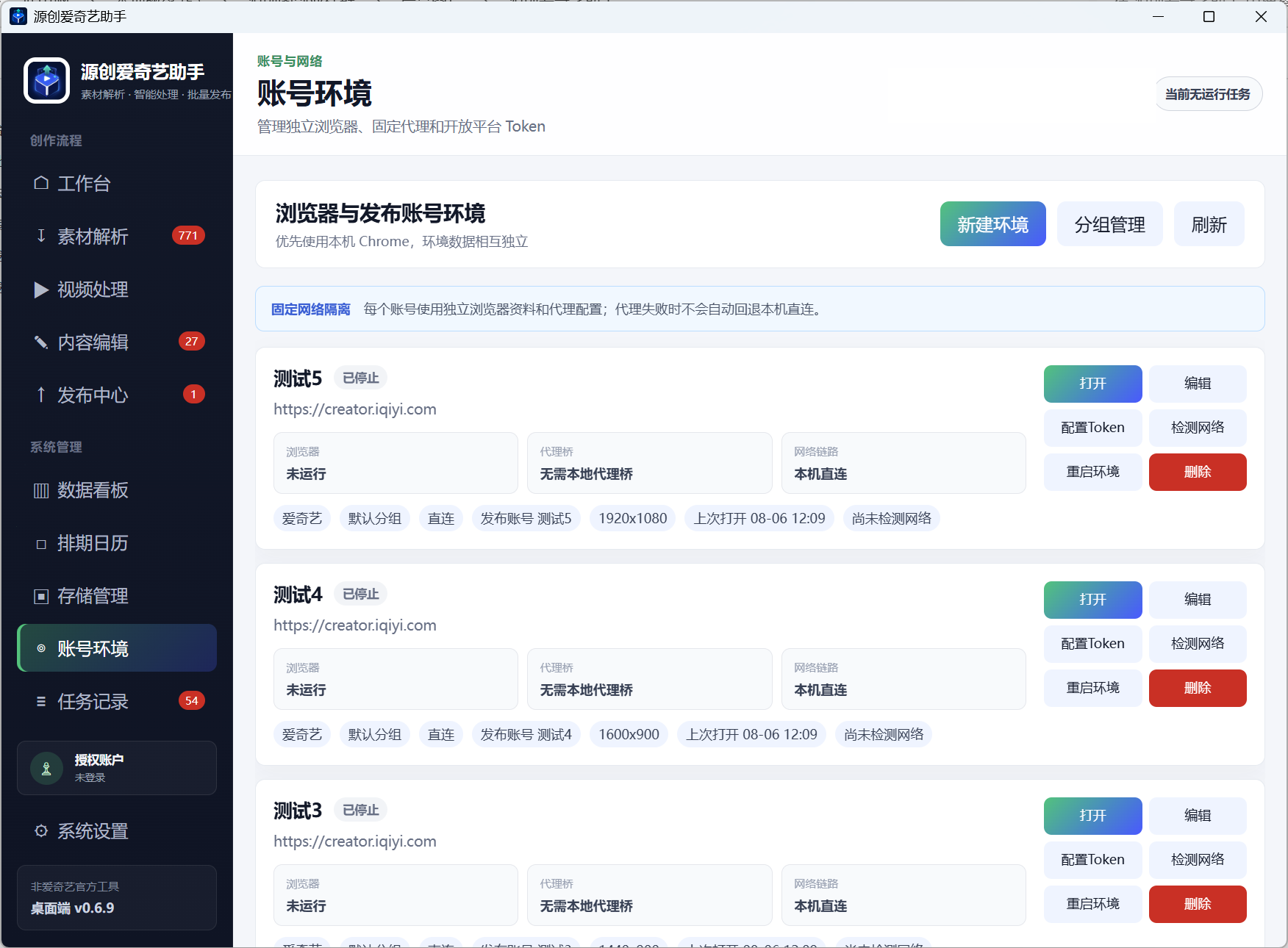Click the app logo icon in sidebar
The height and width of the screenshot is (948, 1288).
pos(47,80)
